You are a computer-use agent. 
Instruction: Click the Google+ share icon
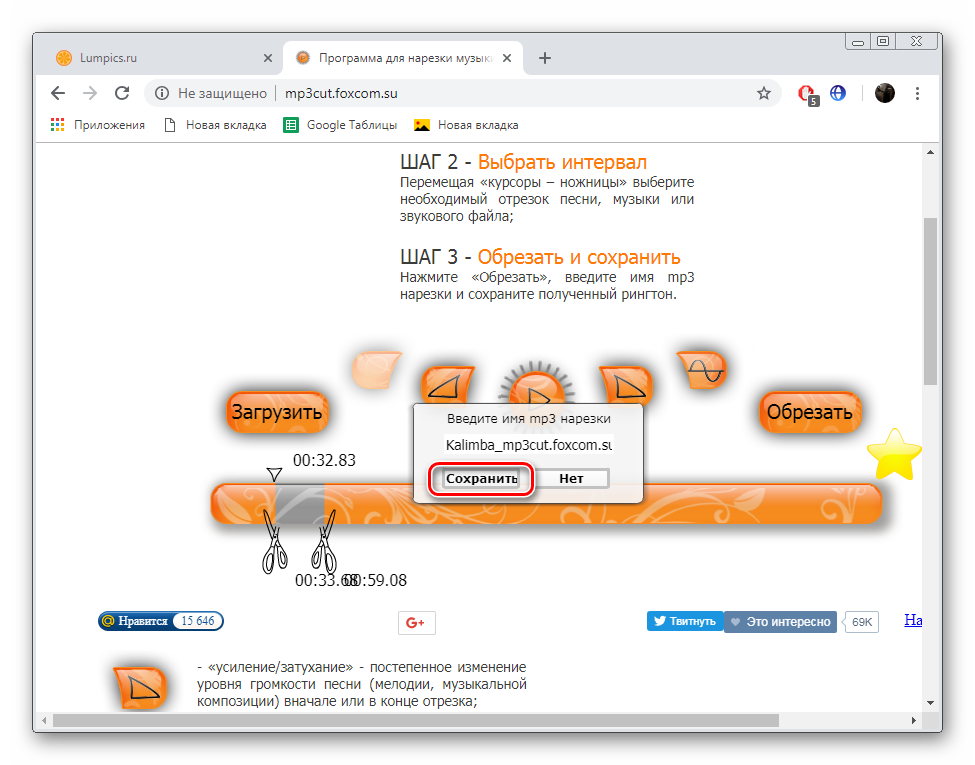[x=416, y=622]
